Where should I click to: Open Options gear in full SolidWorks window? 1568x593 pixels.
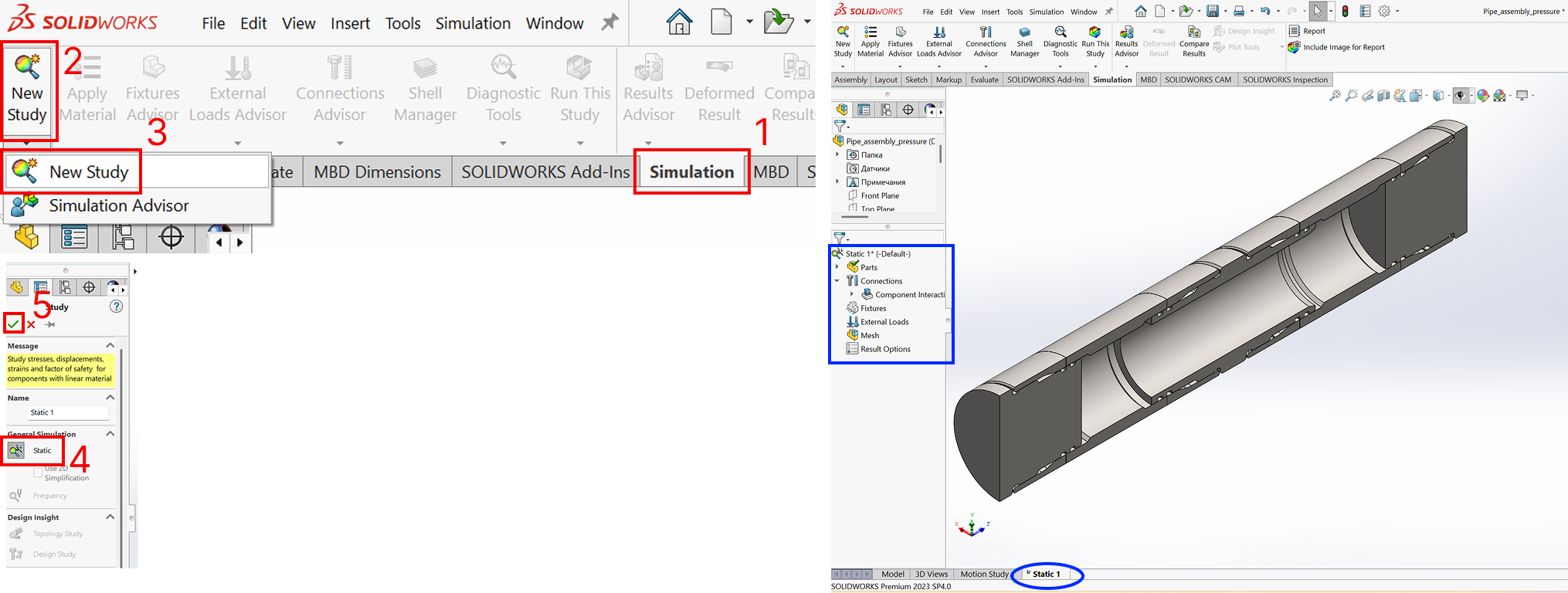(1385, 11)
